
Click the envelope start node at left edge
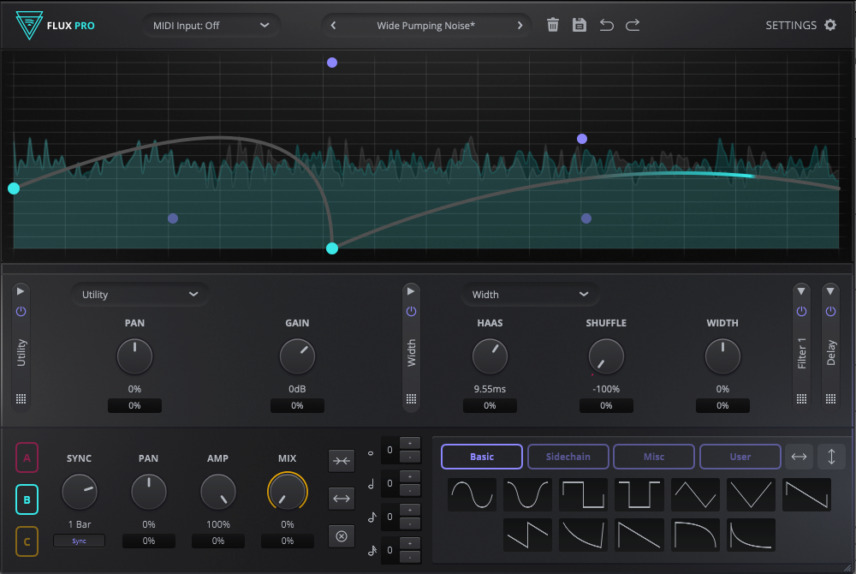tap(14, 188)
